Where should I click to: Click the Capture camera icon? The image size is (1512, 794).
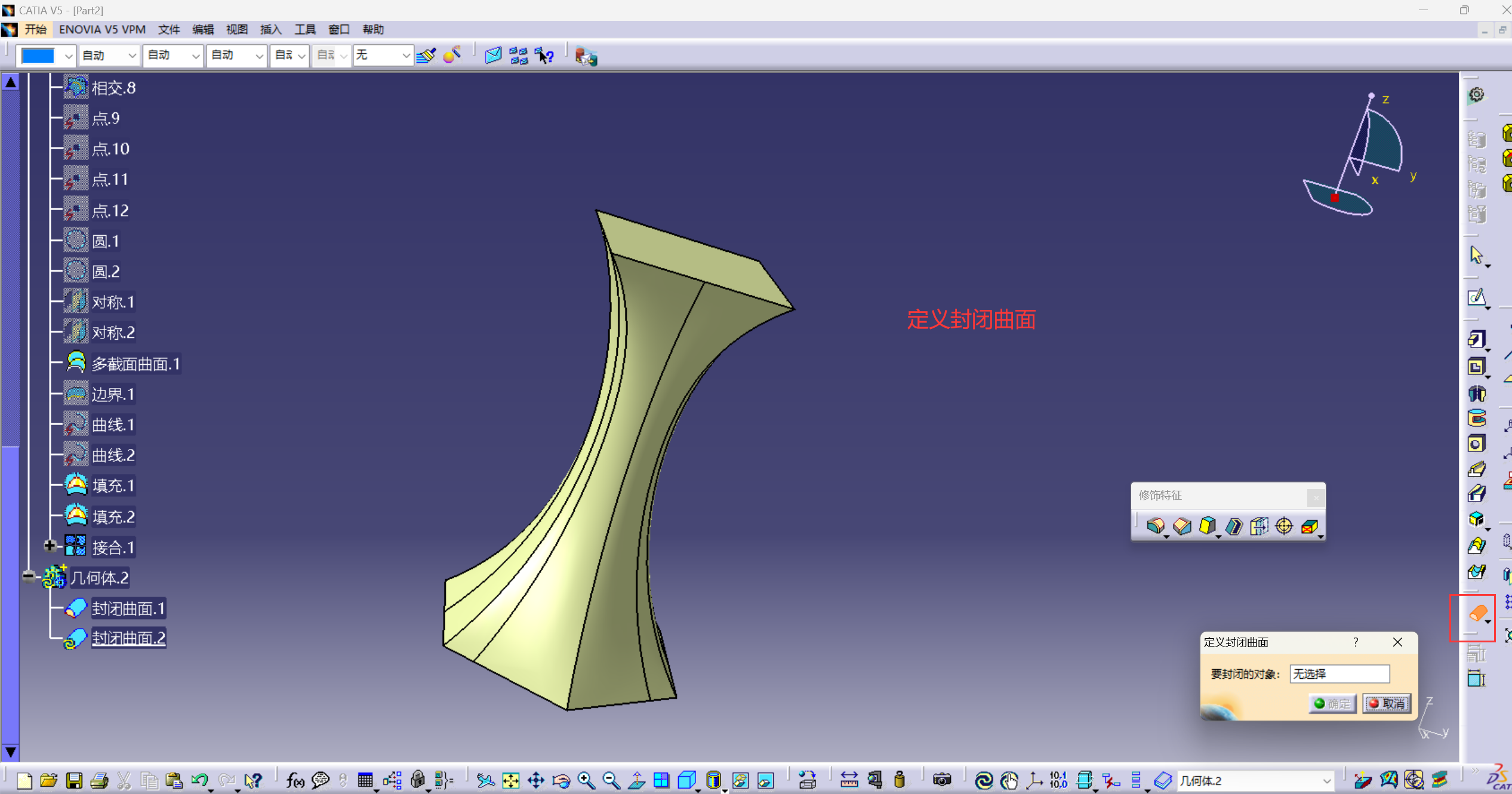941,780
